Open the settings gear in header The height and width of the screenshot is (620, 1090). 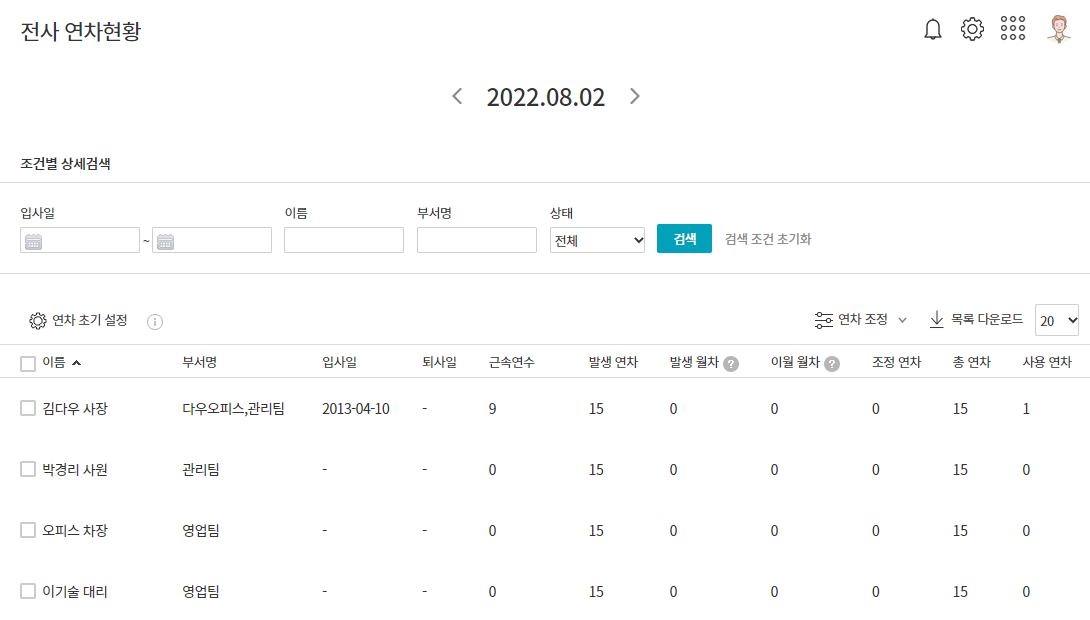(972, 29)
